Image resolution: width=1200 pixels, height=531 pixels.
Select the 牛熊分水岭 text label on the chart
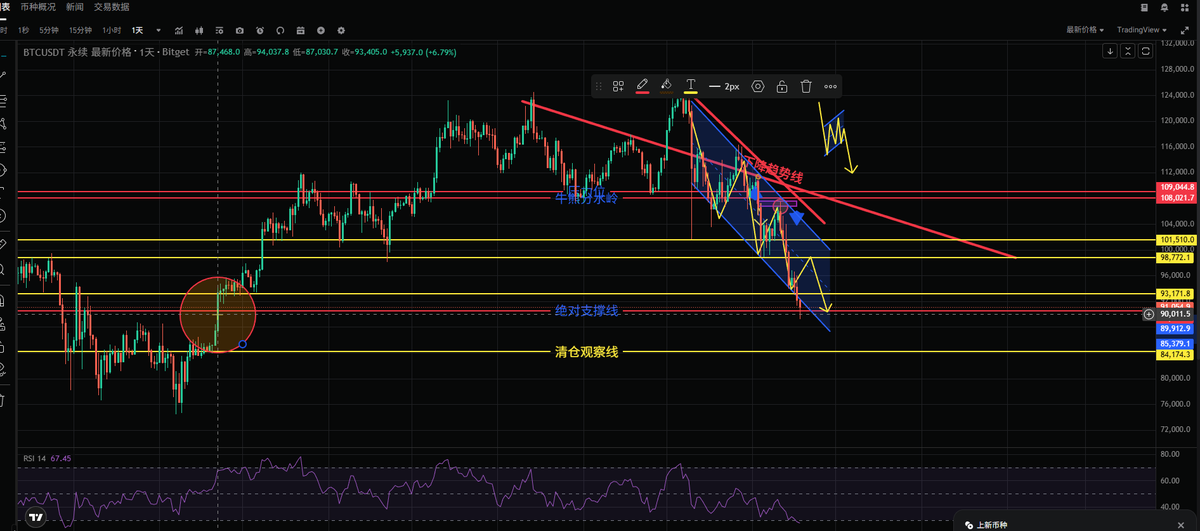point(587,198)
